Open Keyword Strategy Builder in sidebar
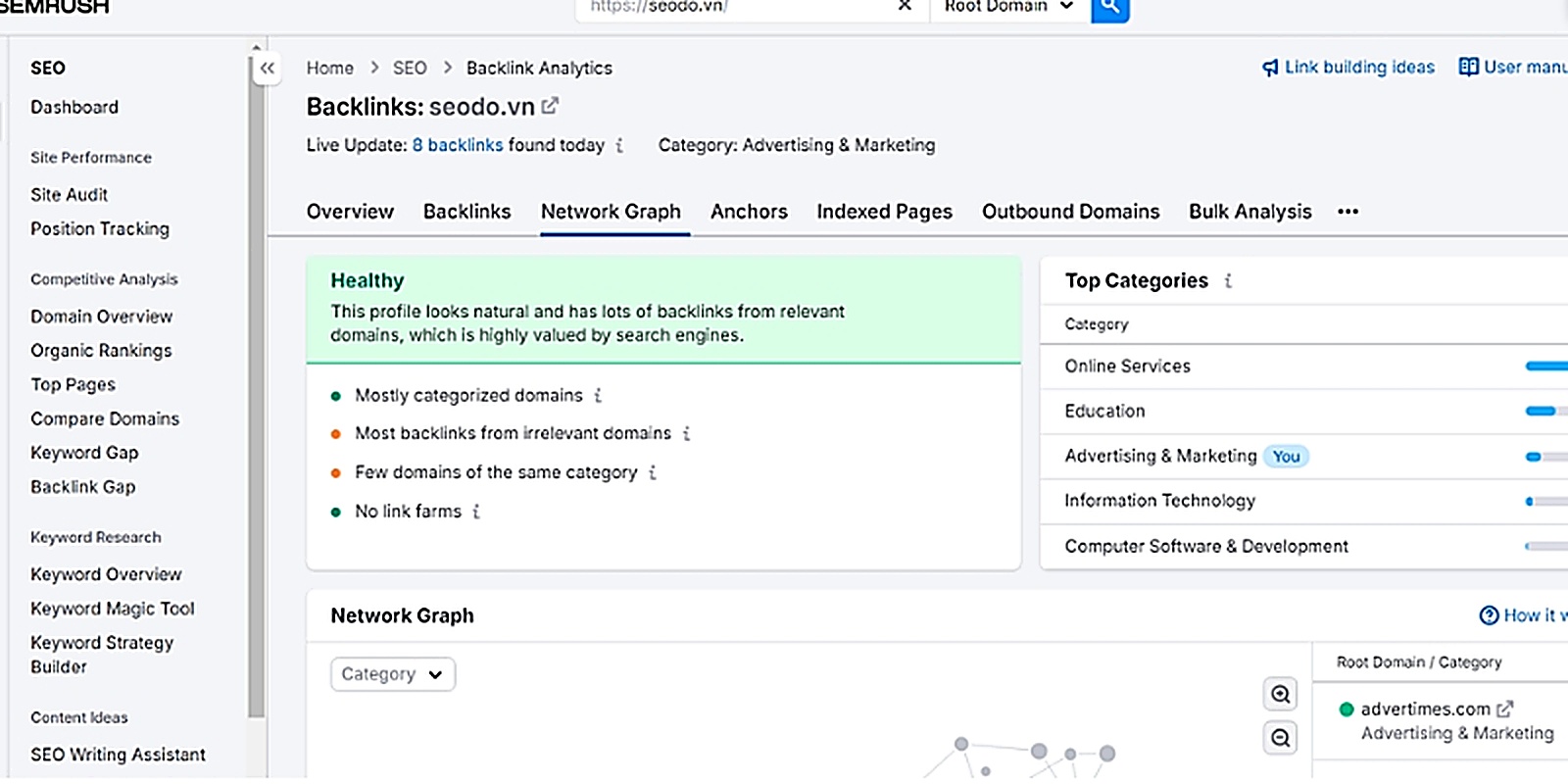 coord(102,655)
